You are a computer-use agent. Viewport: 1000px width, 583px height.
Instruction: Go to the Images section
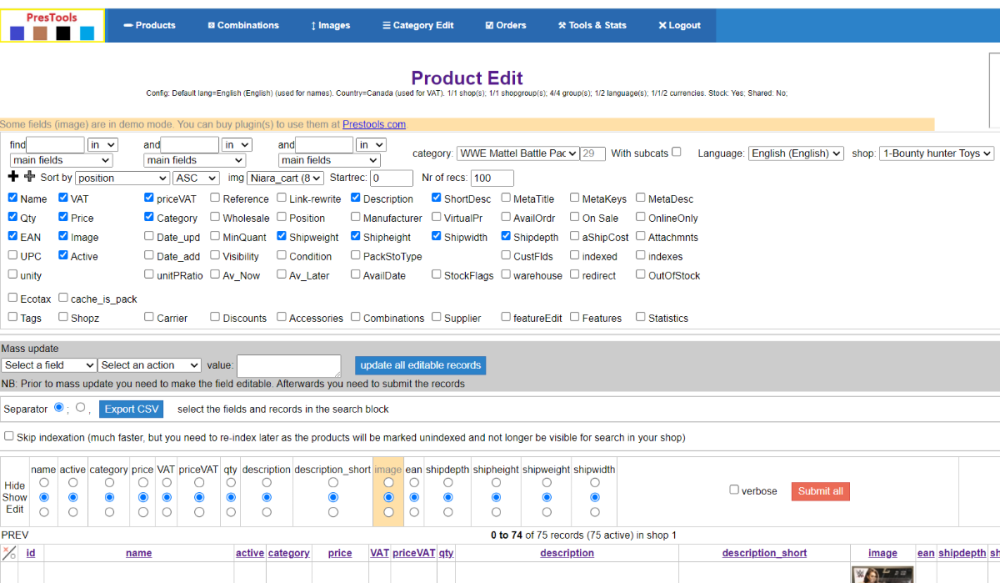click(x=330, y=25)
